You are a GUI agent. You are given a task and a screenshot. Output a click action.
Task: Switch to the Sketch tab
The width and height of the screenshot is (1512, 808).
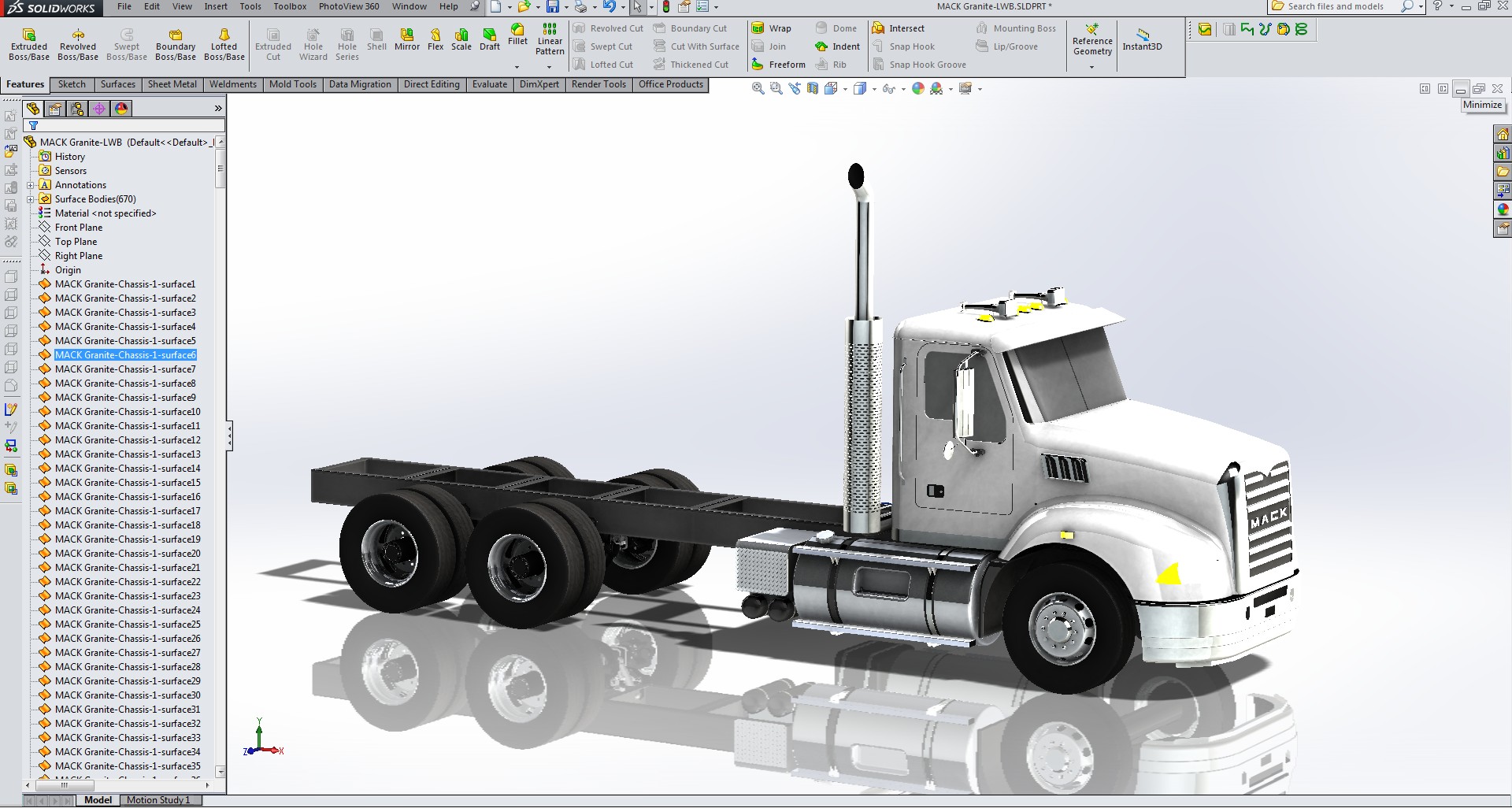pos(72,84)
